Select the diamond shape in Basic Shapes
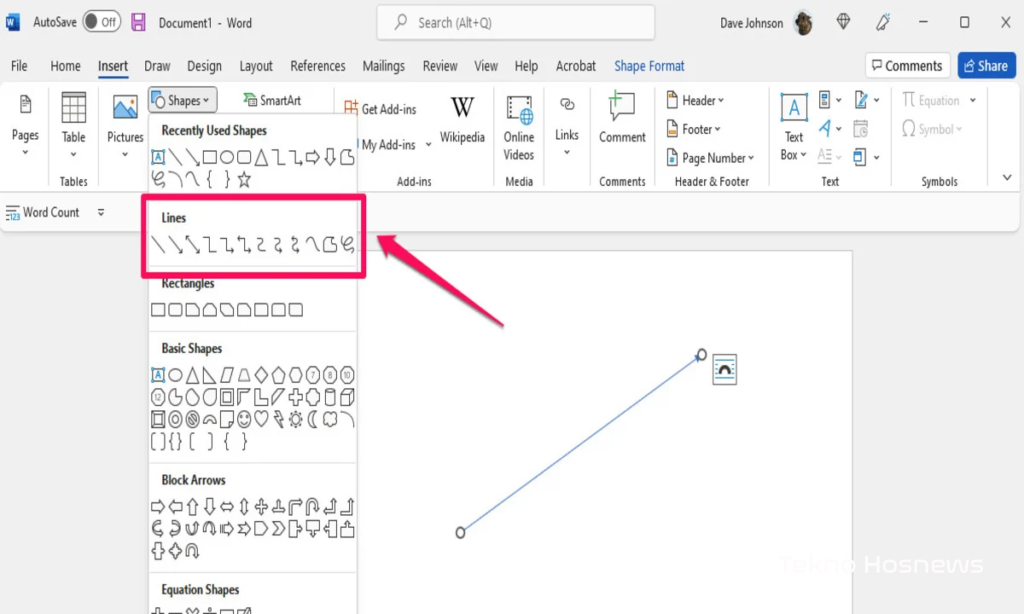1024x614 pixels. (261, 375)
